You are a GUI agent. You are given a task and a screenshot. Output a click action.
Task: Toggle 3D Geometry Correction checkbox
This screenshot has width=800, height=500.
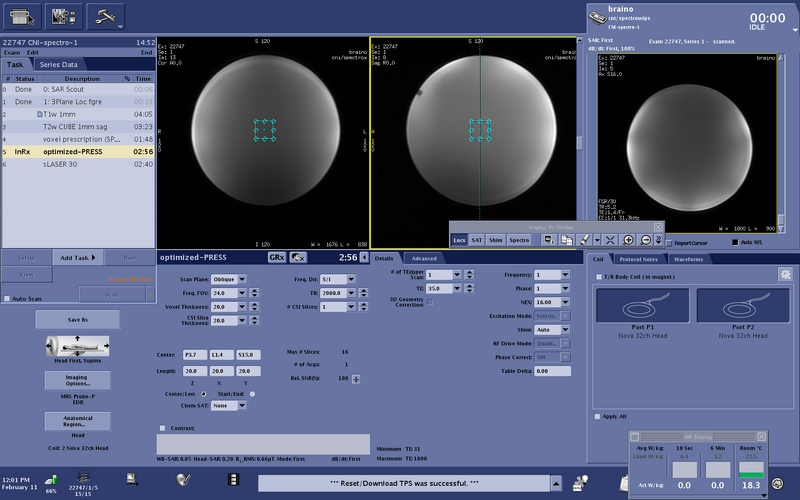pyautogui.click(x=430, y=302)
